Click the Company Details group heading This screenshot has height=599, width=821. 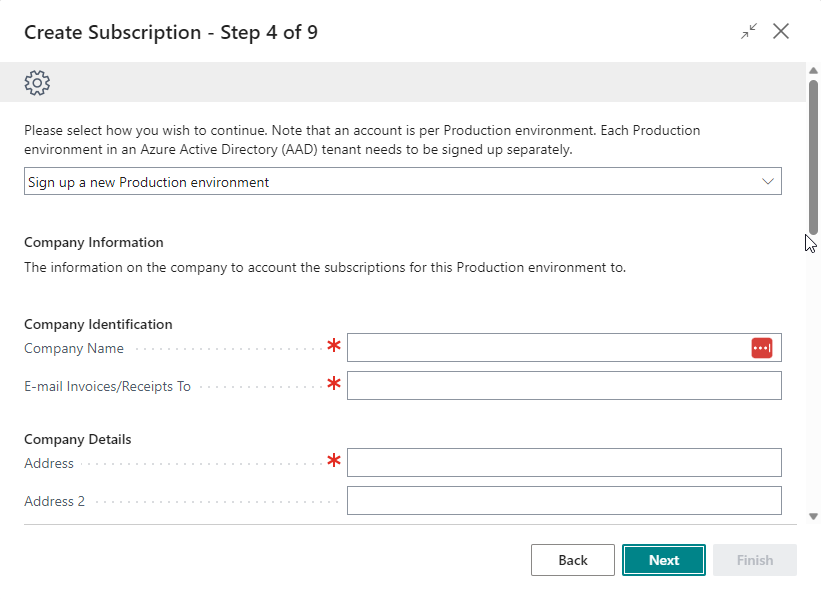pos(77,439)
